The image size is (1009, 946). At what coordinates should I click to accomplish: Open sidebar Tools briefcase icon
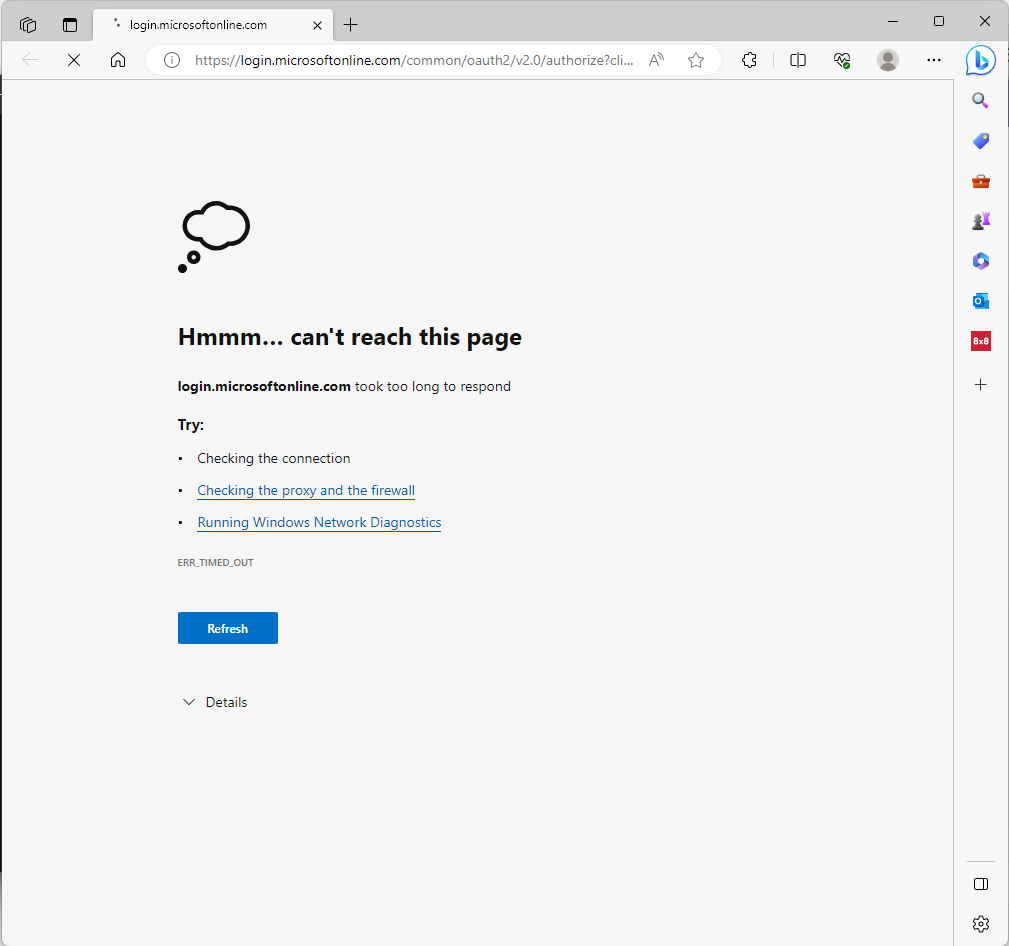[981, 181]
